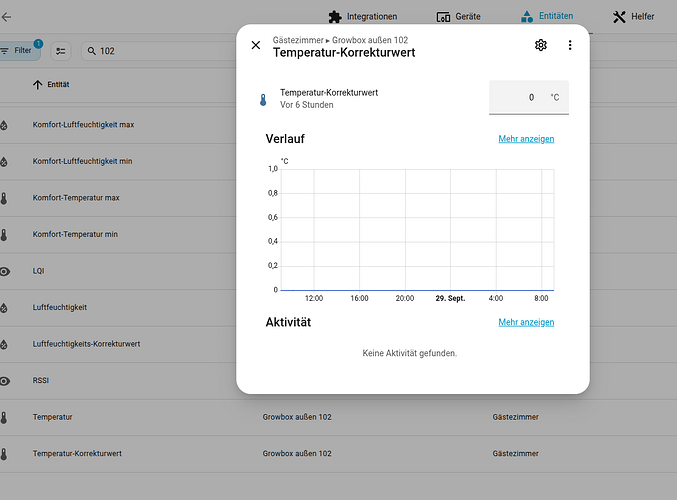Screen dimensions: 677x500
Task: Click the Geräte devices icon
Action: point(443,17)
